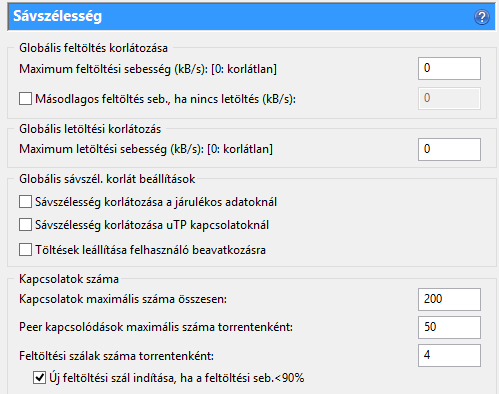Viewport: 499px width, 394px height.
Task: Click the Maximum feltöltési sebesség (kB/s) label text
Action: pyautogui.click(x=148, y=69)
